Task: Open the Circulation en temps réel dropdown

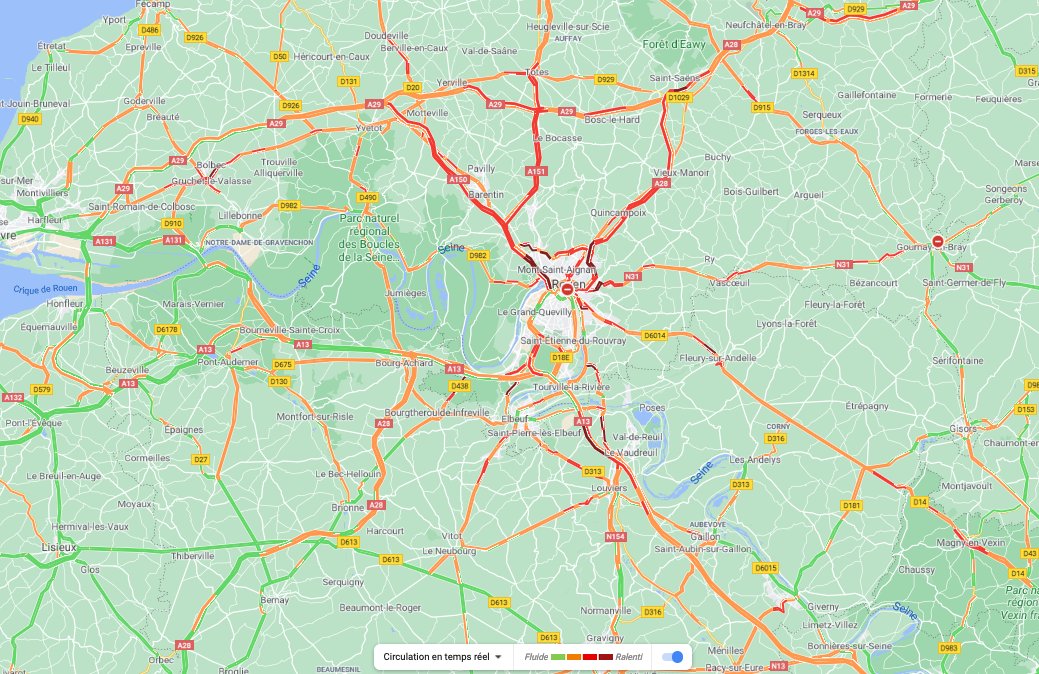Action: (443, 657)
